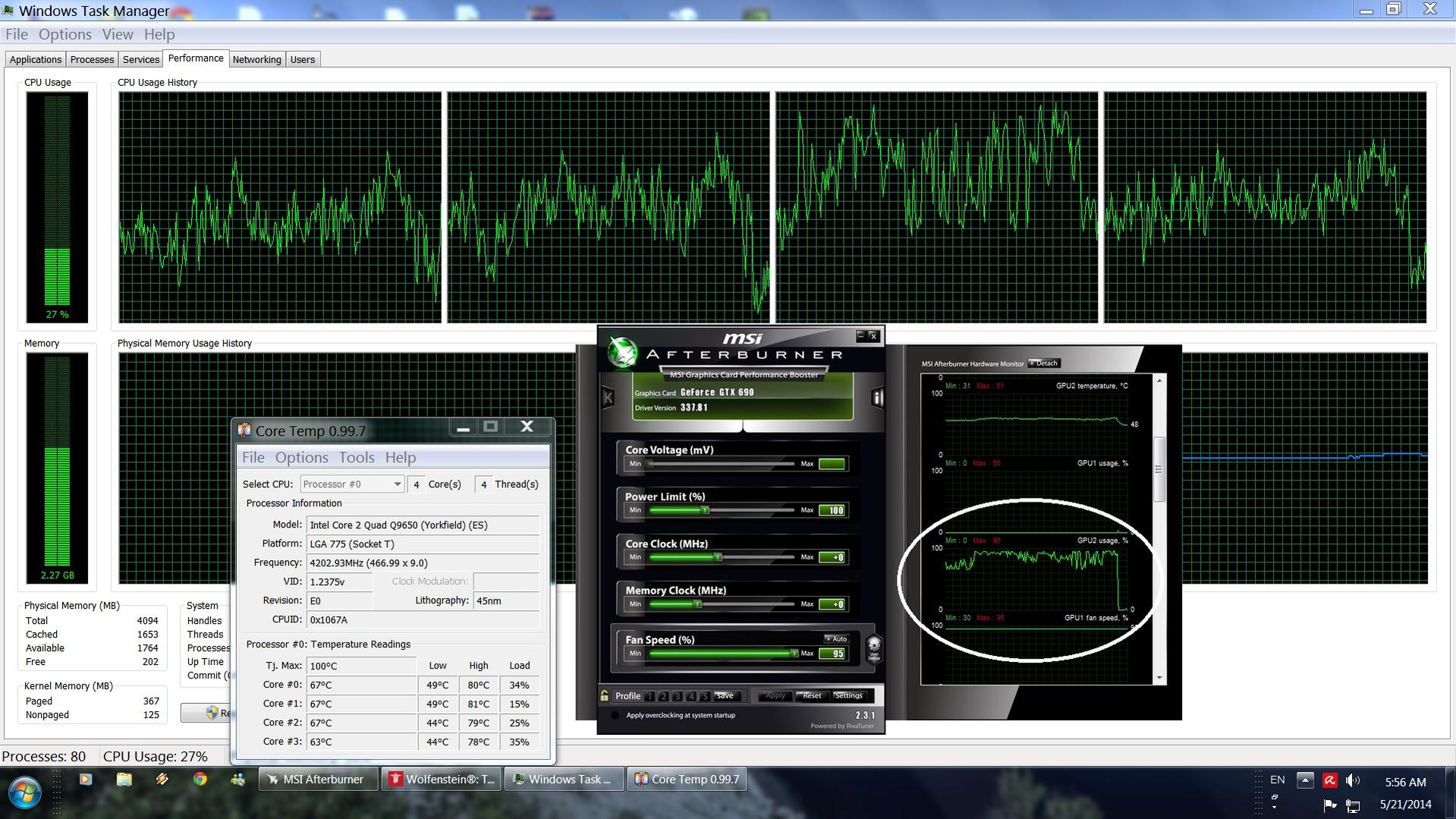
Task: Click the Task Manager title bar icon
Action: click(8, 11)
